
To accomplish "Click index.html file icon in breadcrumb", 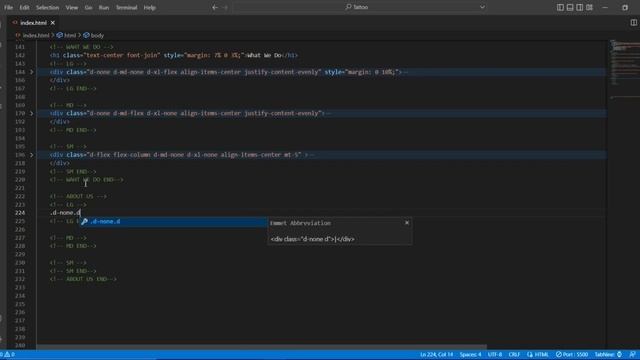I will coord(18,36).
